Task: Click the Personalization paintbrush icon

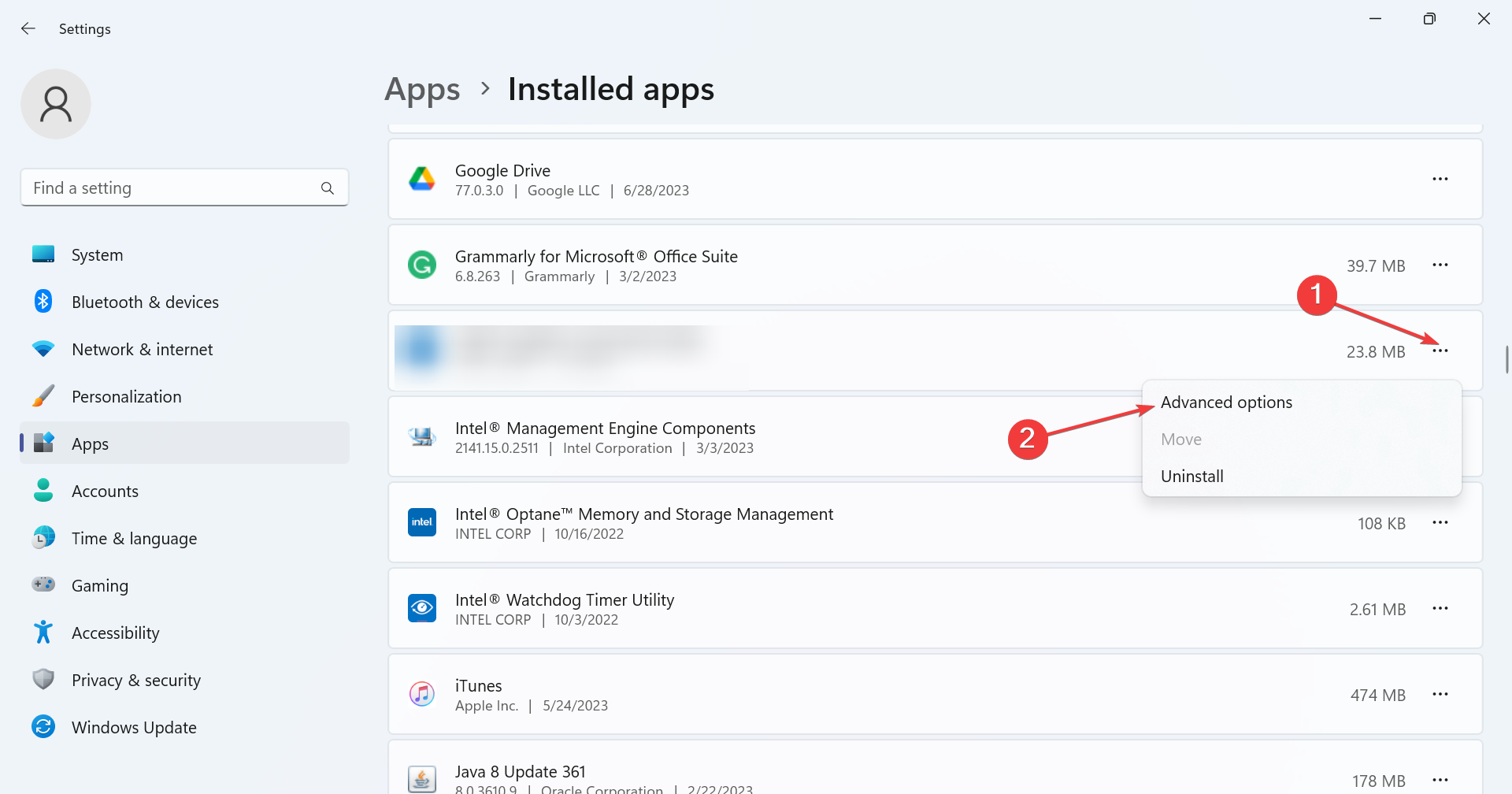Action: click(43, 395)
